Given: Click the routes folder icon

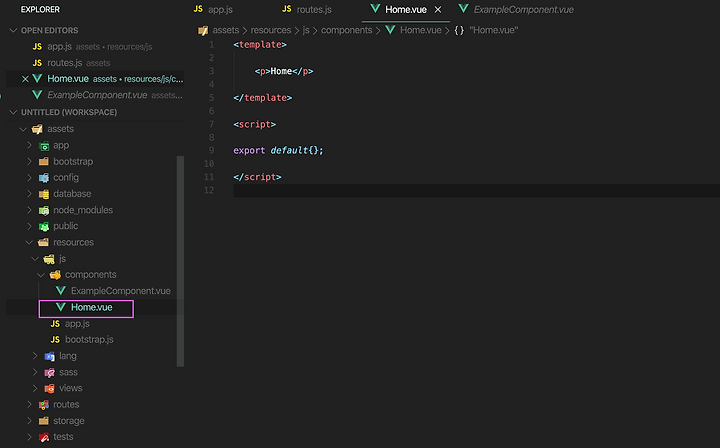Looking at the screenshot, I should tap(44, 405).
